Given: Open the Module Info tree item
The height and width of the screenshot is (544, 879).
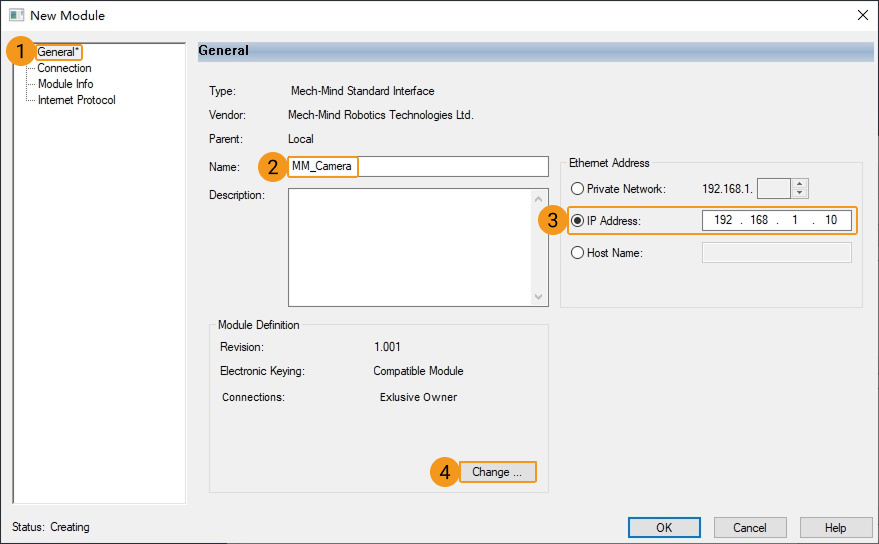Looking at the screenshot, I should pos(65,84).
